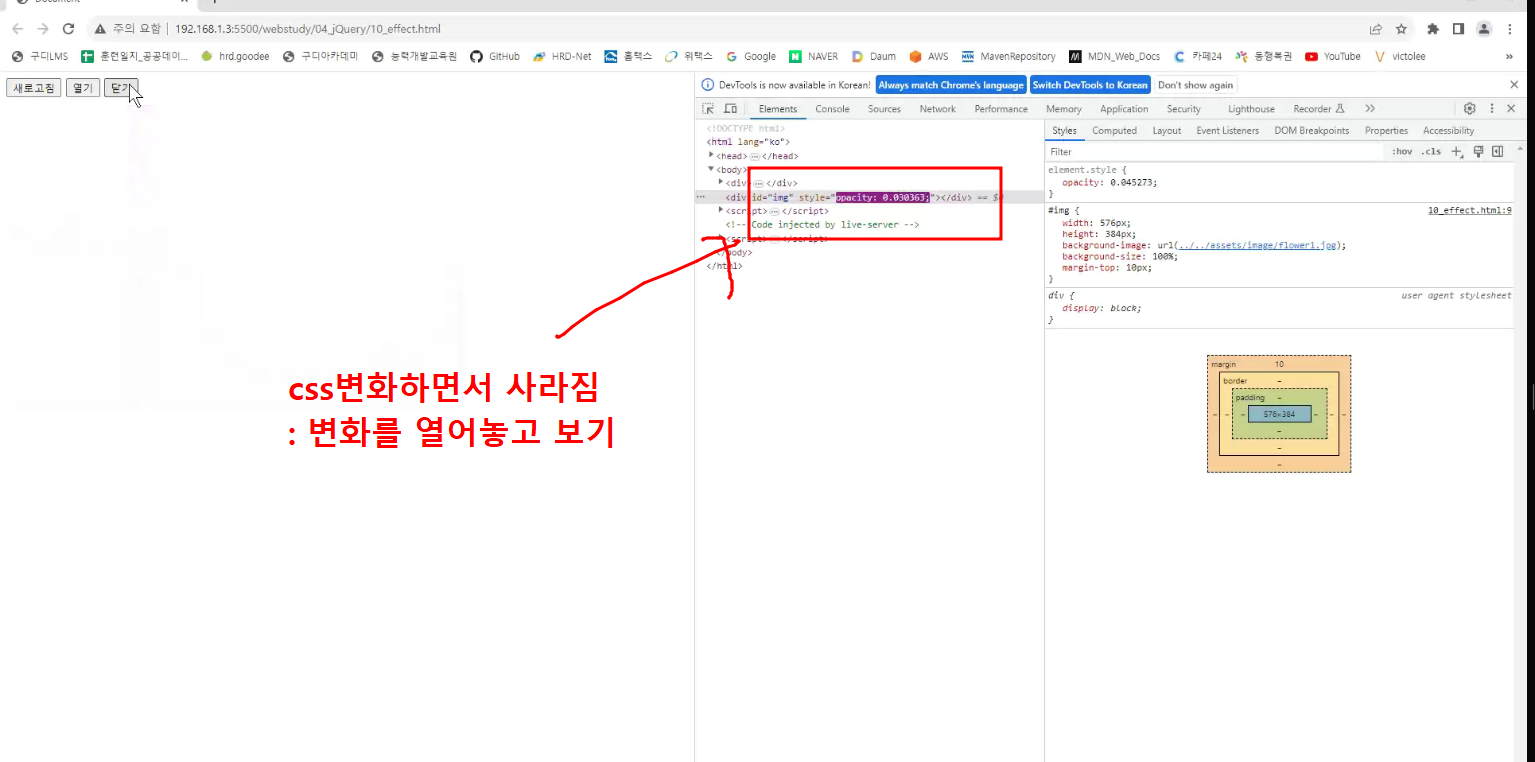The width and height of the screenshot is (1535, 762).
Task: Open the YouTube bookmark
Action: [x=1332, y=56]
